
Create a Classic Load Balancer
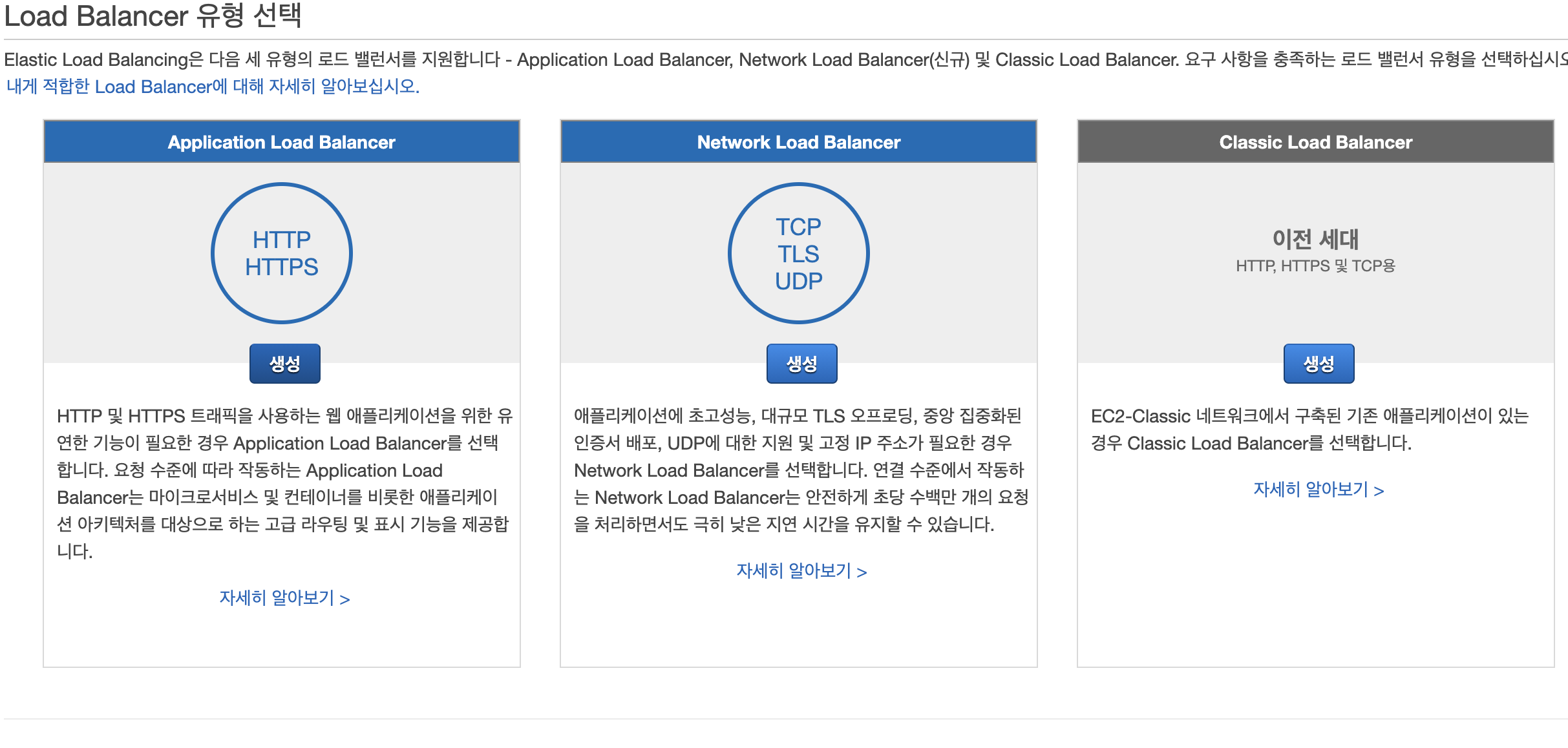(1319, 364)
